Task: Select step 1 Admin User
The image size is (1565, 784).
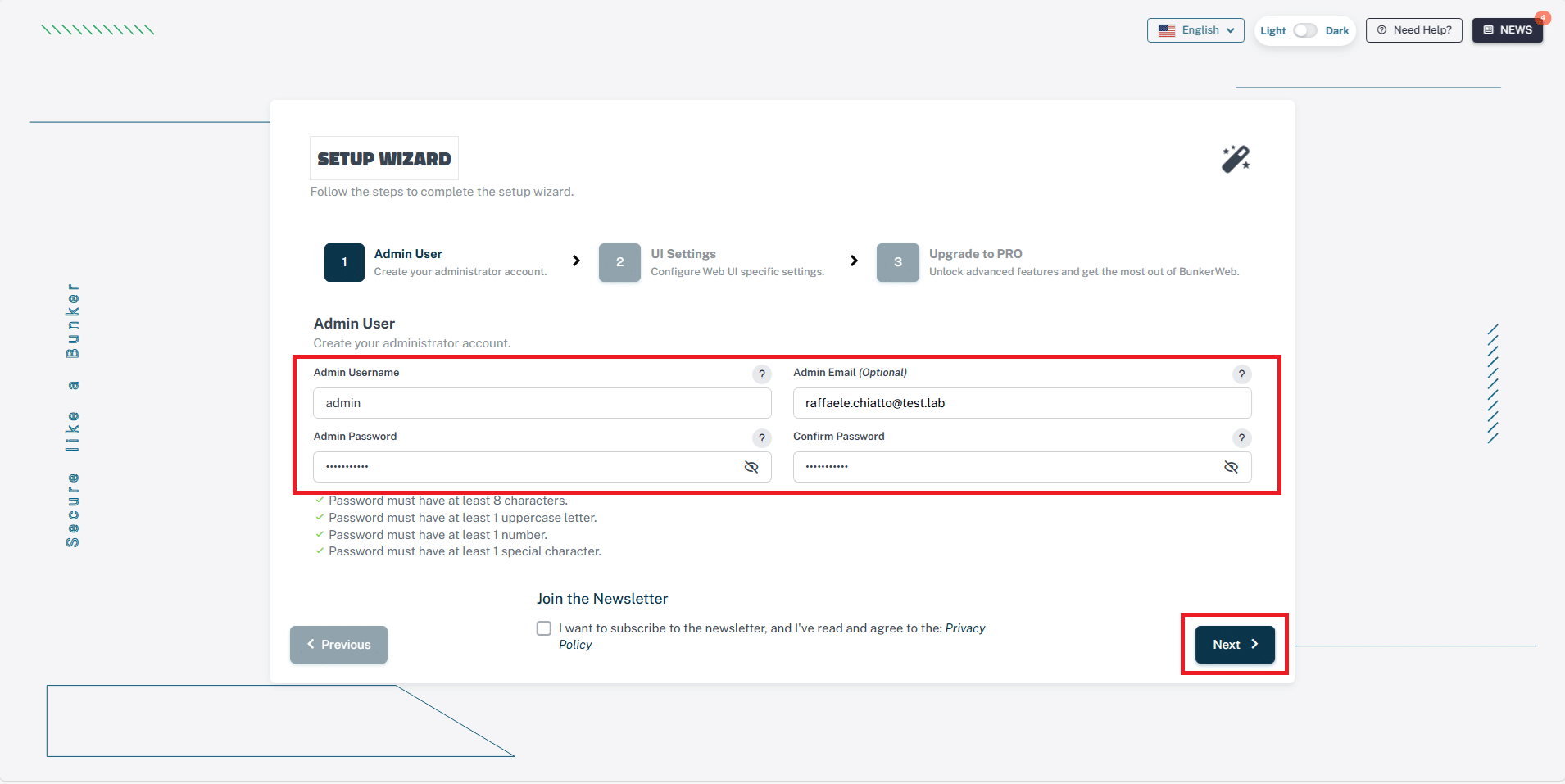Action: pyautogui.click(x=344, y=262)
